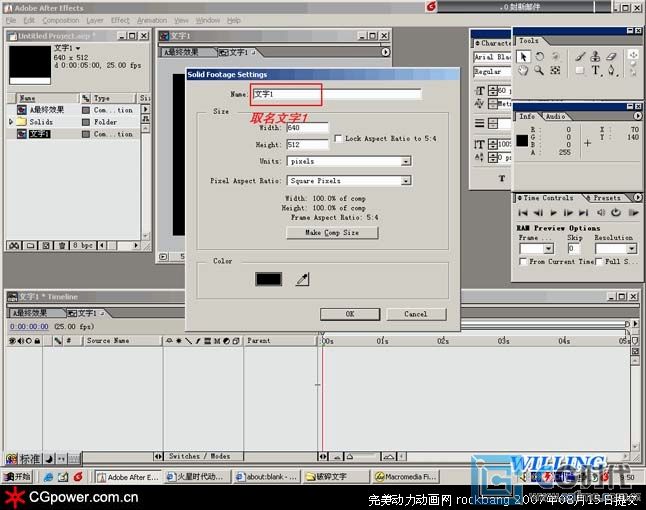Click the Make Comp Size button
The height and width of the screenshot is (510, 646).
tap(332, 233)
